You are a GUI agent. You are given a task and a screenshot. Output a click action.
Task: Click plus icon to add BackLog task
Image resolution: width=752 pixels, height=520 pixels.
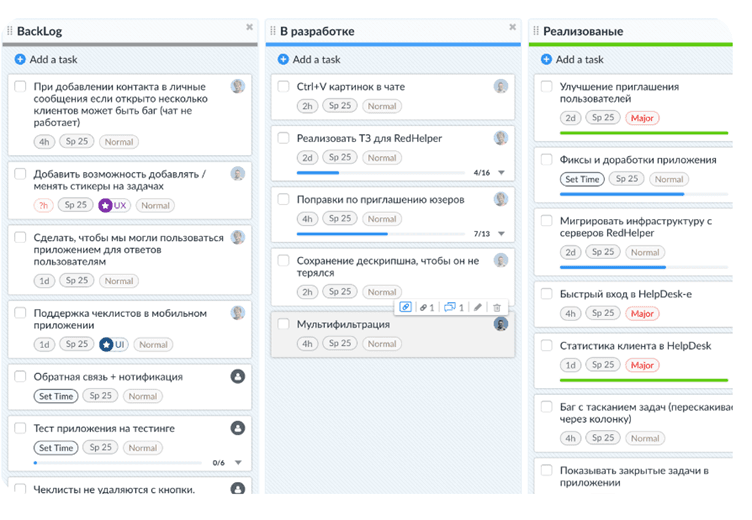(x=20, y=60)
